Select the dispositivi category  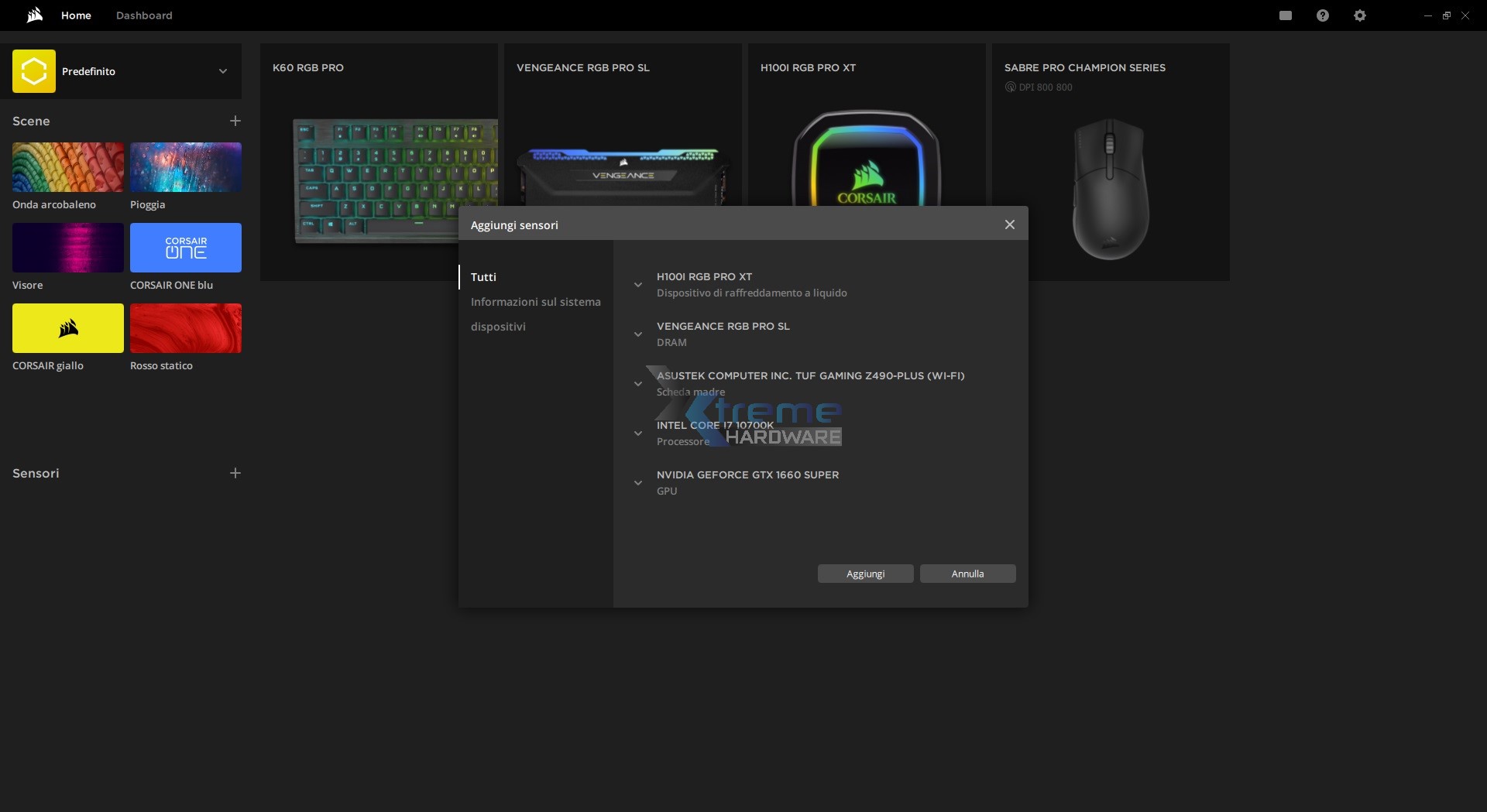pos(498,327)
